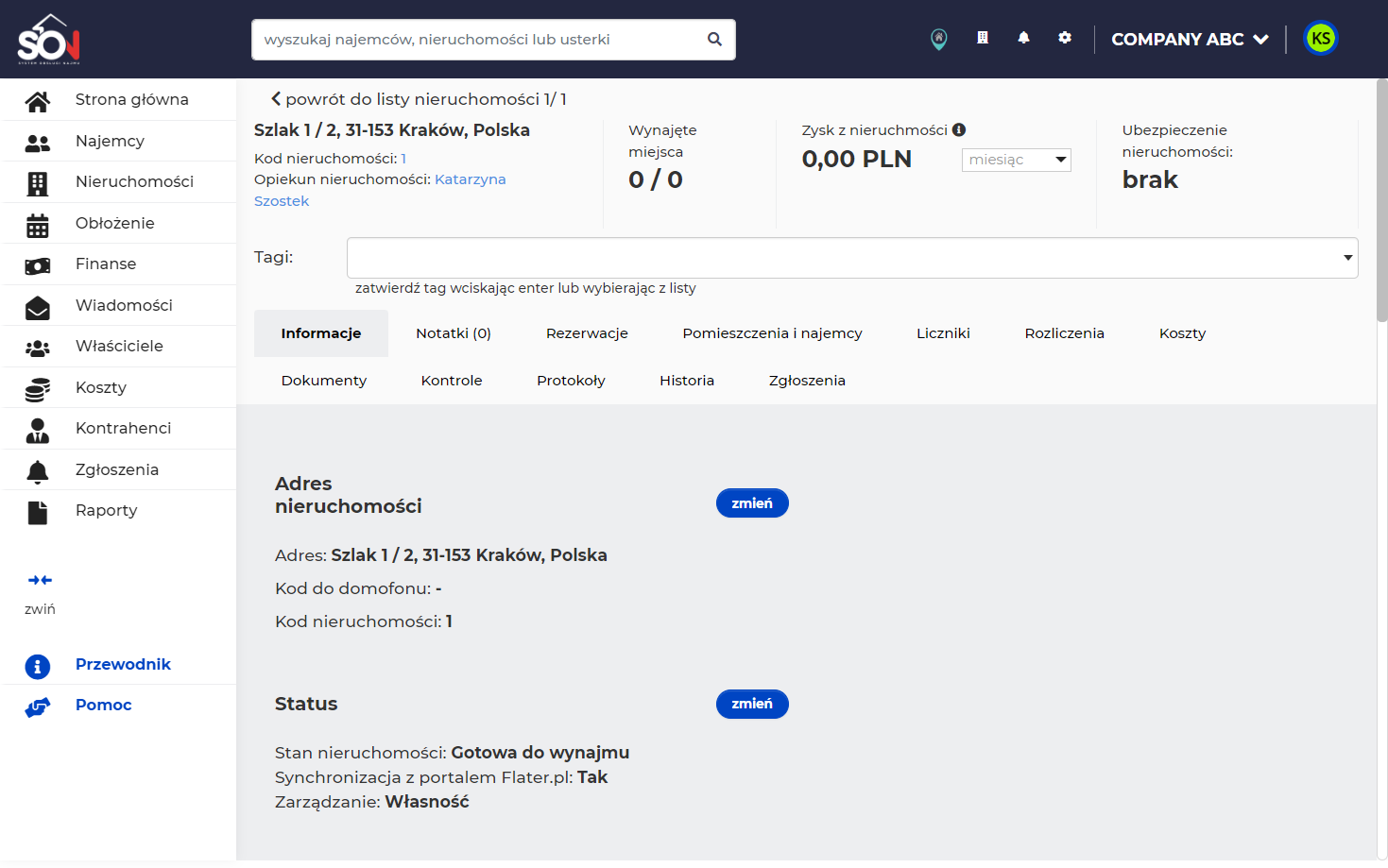Click the vertical page scrollbar
The height and width of the screenshot is (868, 1388).
tap(1381, 200)
